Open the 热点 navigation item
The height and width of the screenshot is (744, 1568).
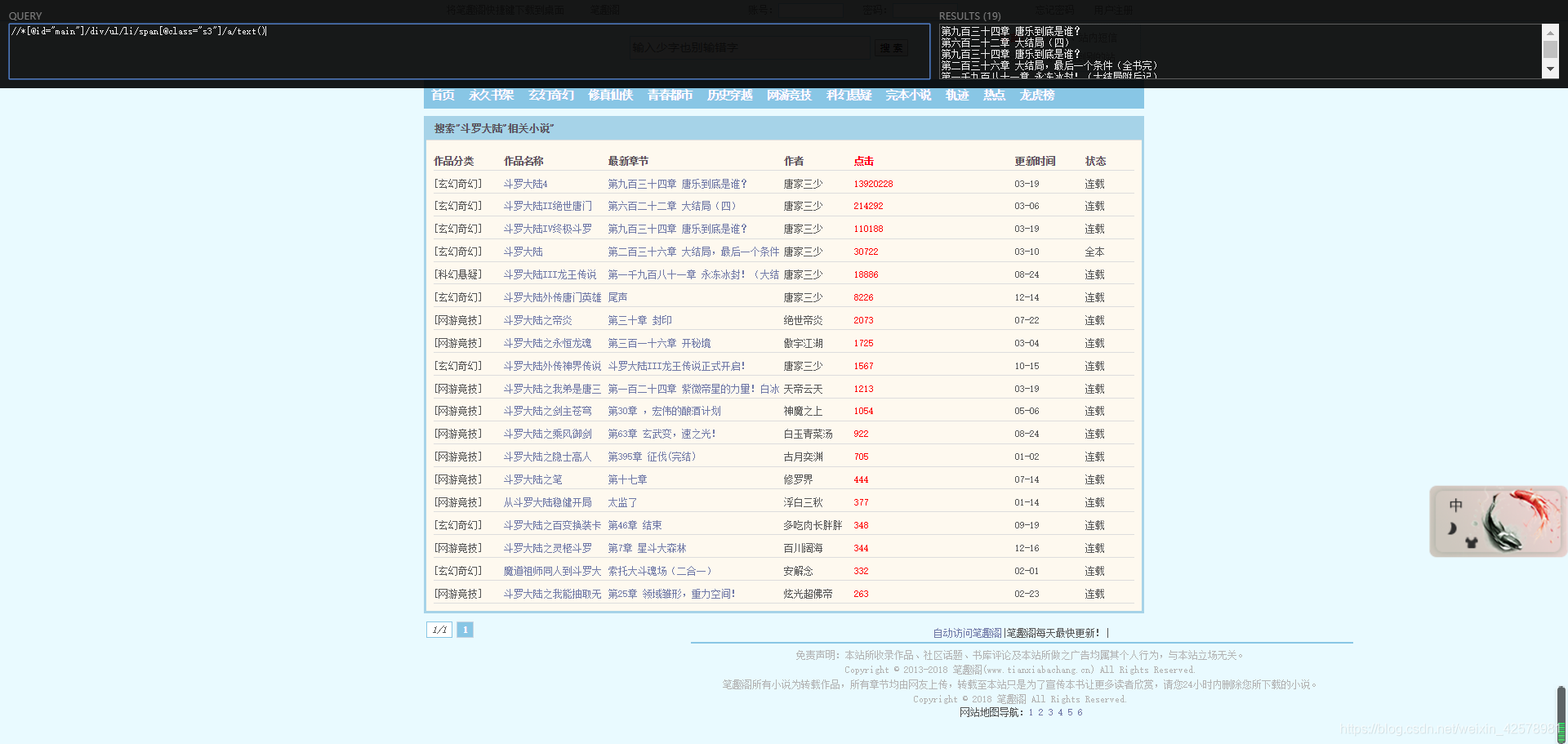(994, 96)
